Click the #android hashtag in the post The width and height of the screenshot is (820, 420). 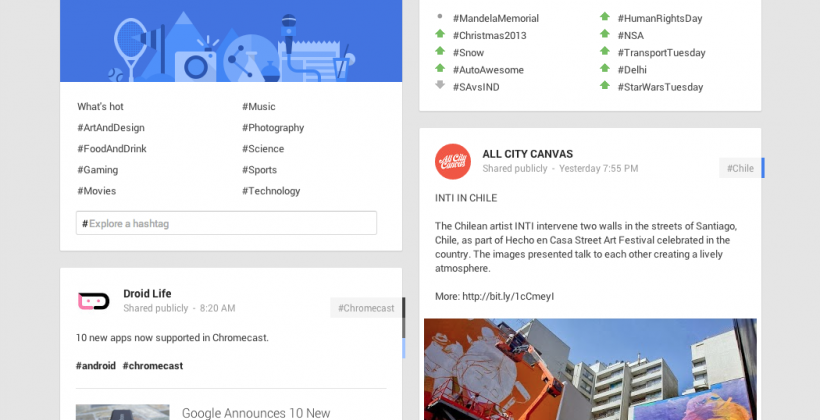tap(96, 366)
